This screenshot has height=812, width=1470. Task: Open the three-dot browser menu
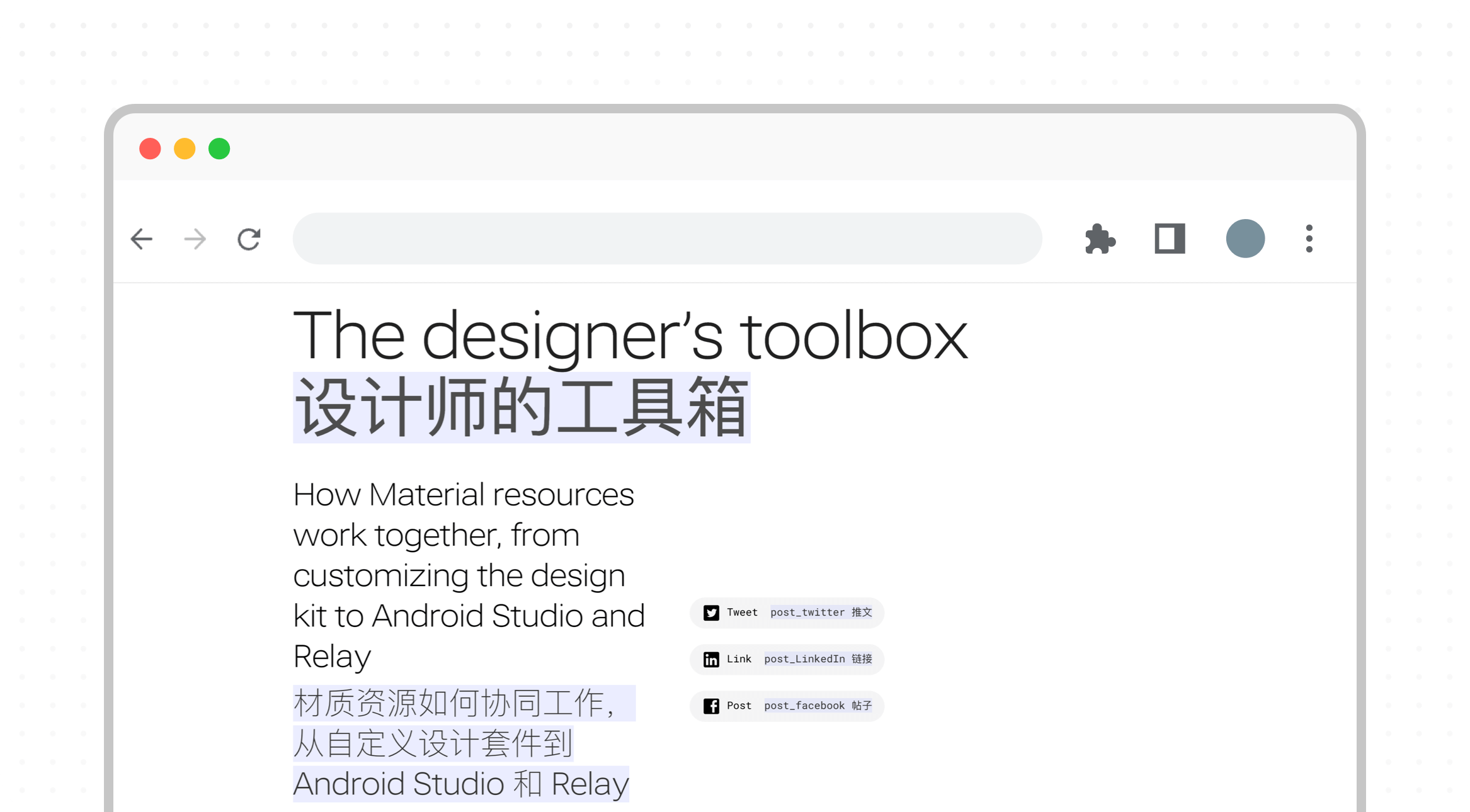(x=1309, y=239)
